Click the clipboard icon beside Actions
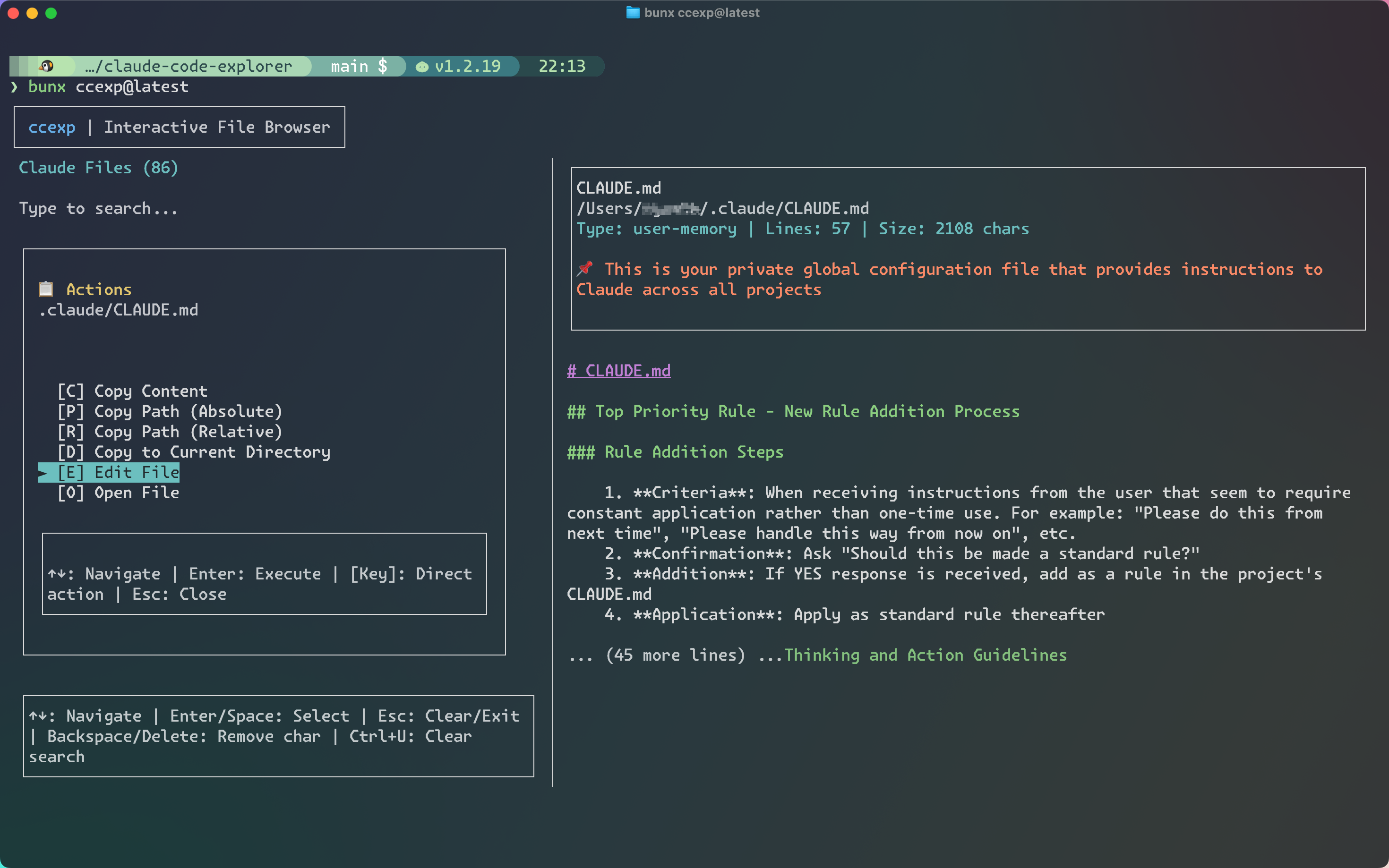This screenshot has width=1389, height=868. [46, 289]
